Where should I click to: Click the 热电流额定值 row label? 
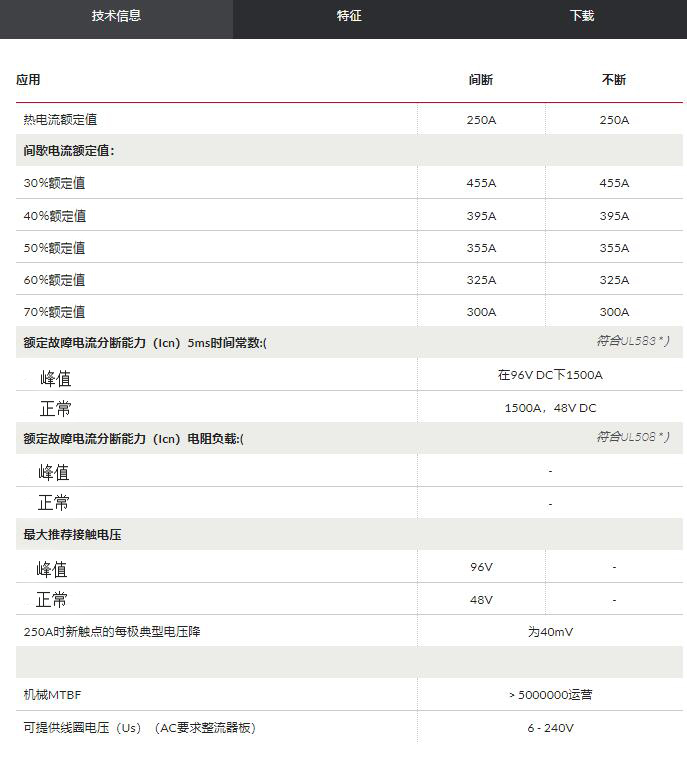tap(60, 120)
